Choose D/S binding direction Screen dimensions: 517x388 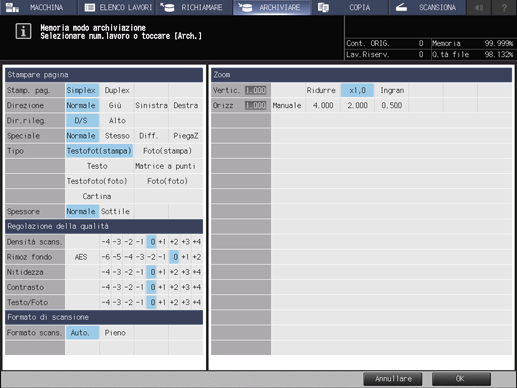coord(82,120)
